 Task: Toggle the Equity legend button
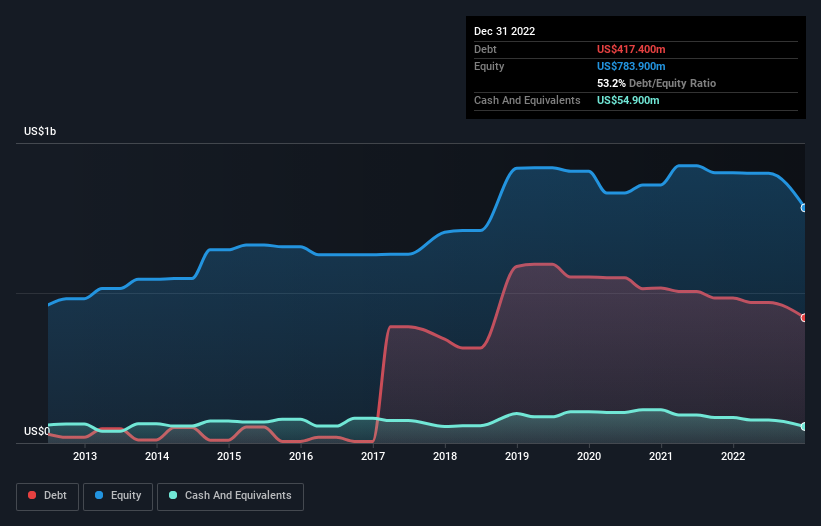tap(118, 496)
